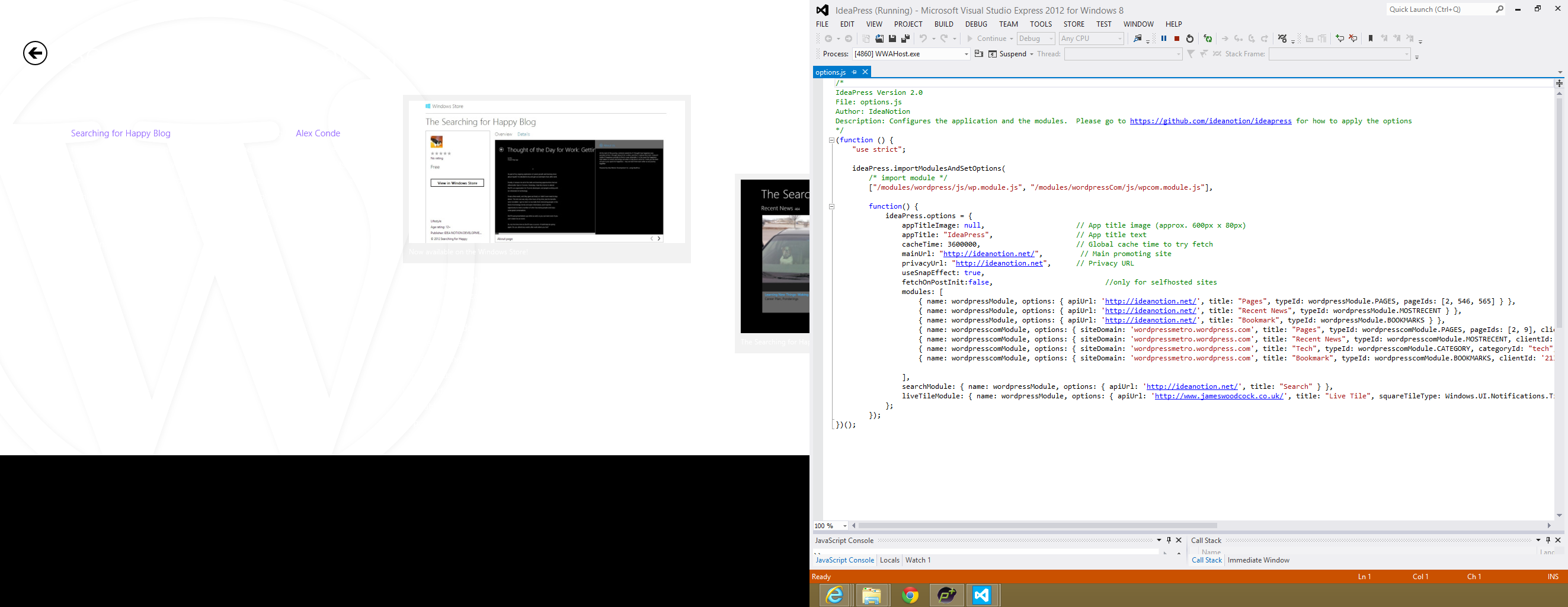Open the Alex Conde link in the app
The height and width of the screenshot is (607, 1568).
click(x=318, y=133)
